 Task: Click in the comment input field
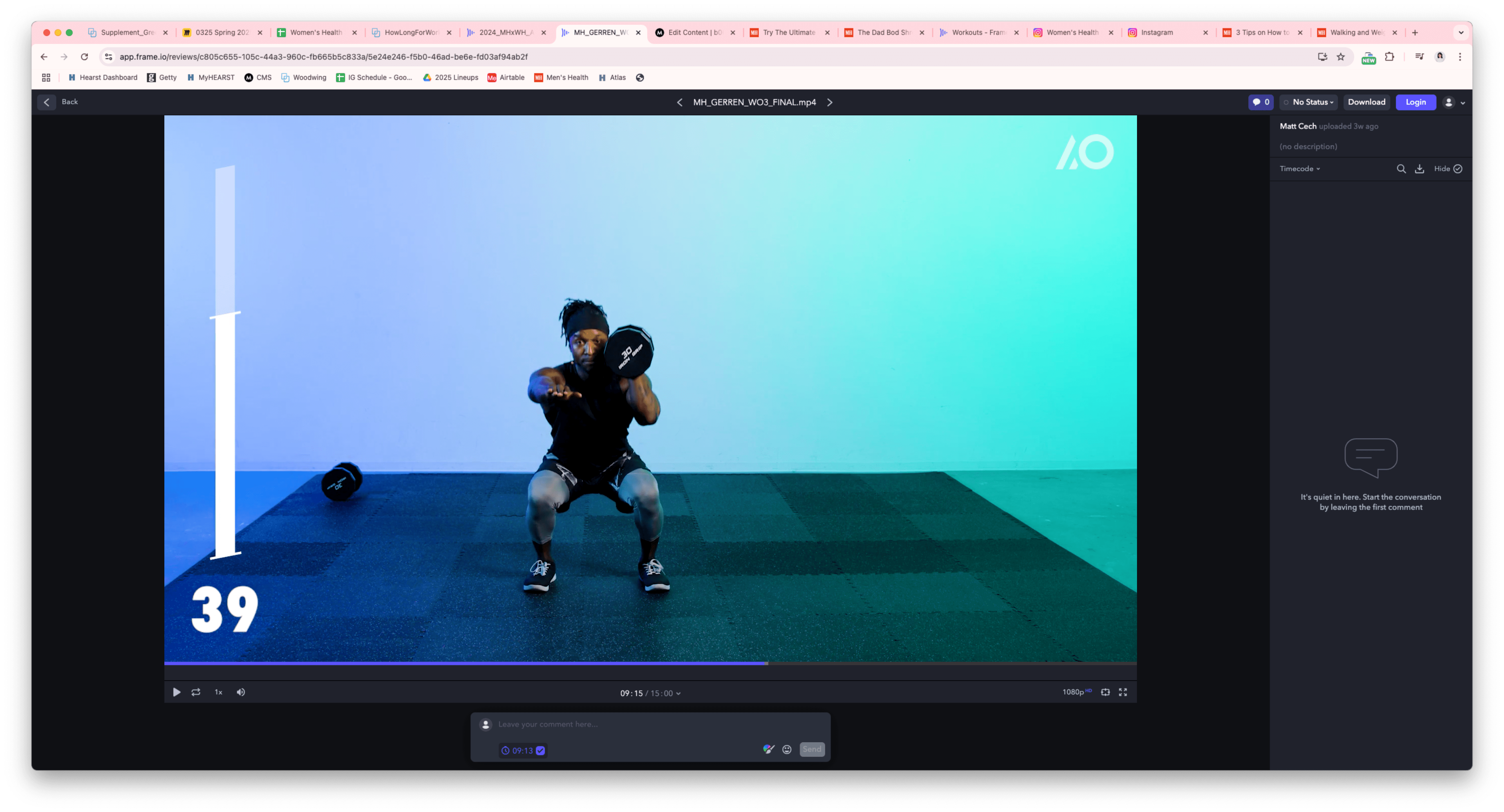point(648,724)
